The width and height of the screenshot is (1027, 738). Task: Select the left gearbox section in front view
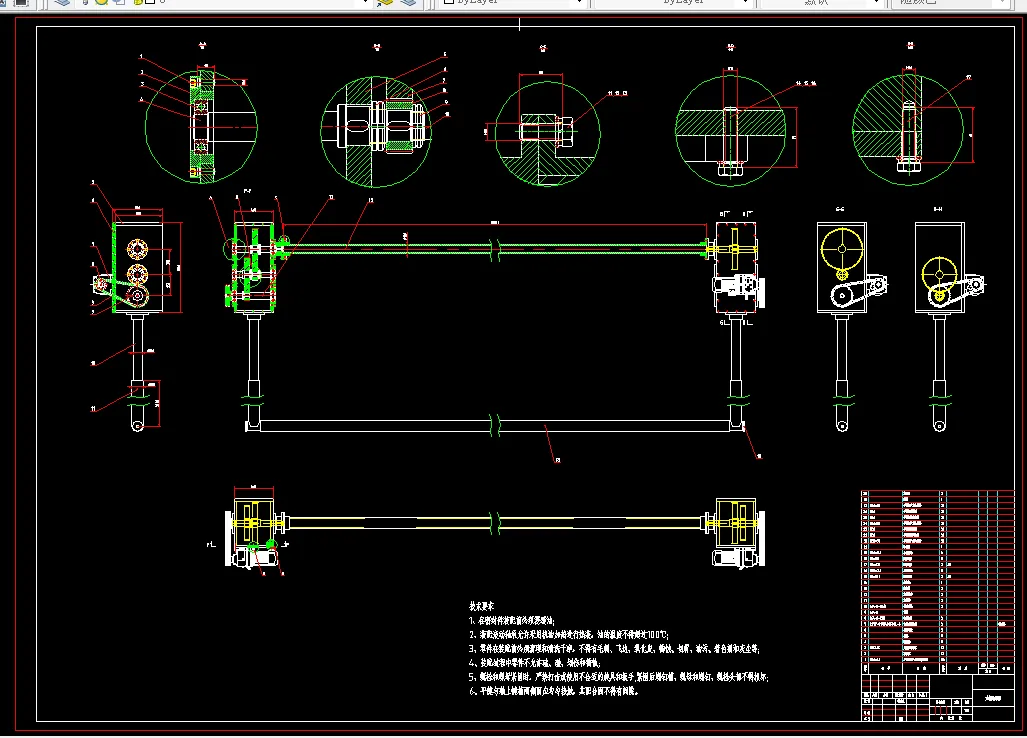click(254, 268)
